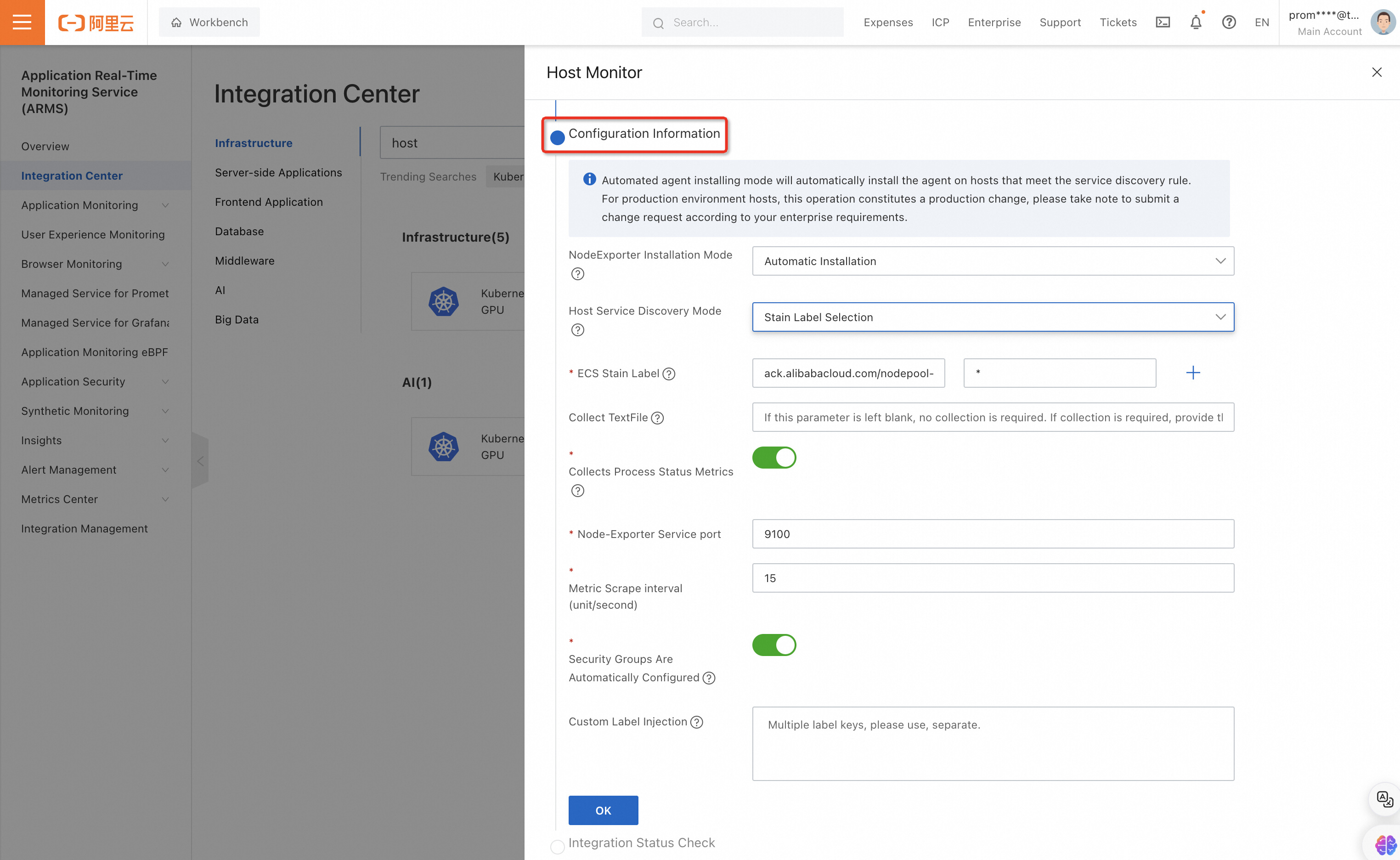Open the Workbench button
Screen dimensions: 1400x860
coord(209,22)
